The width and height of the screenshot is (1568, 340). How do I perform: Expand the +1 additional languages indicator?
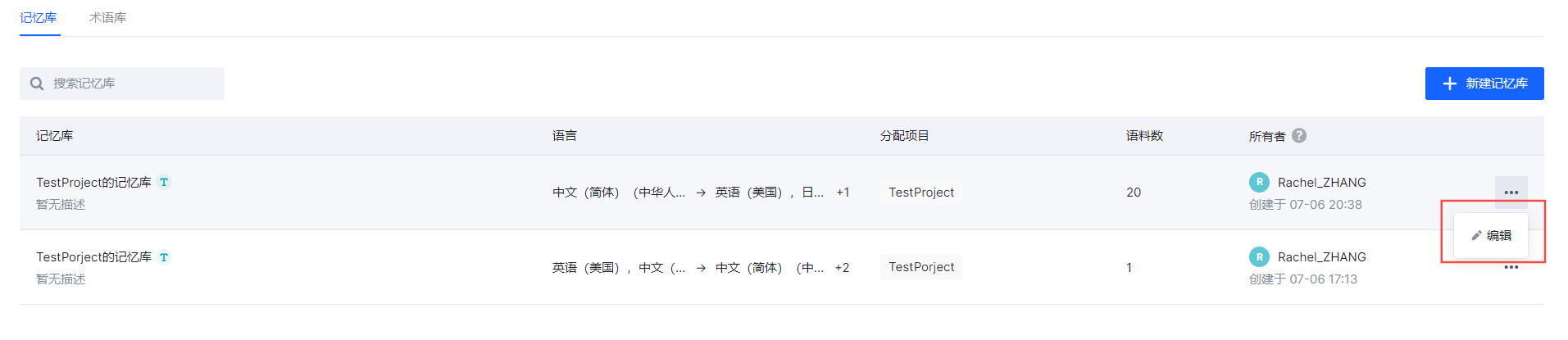click(x=843, y=193)
